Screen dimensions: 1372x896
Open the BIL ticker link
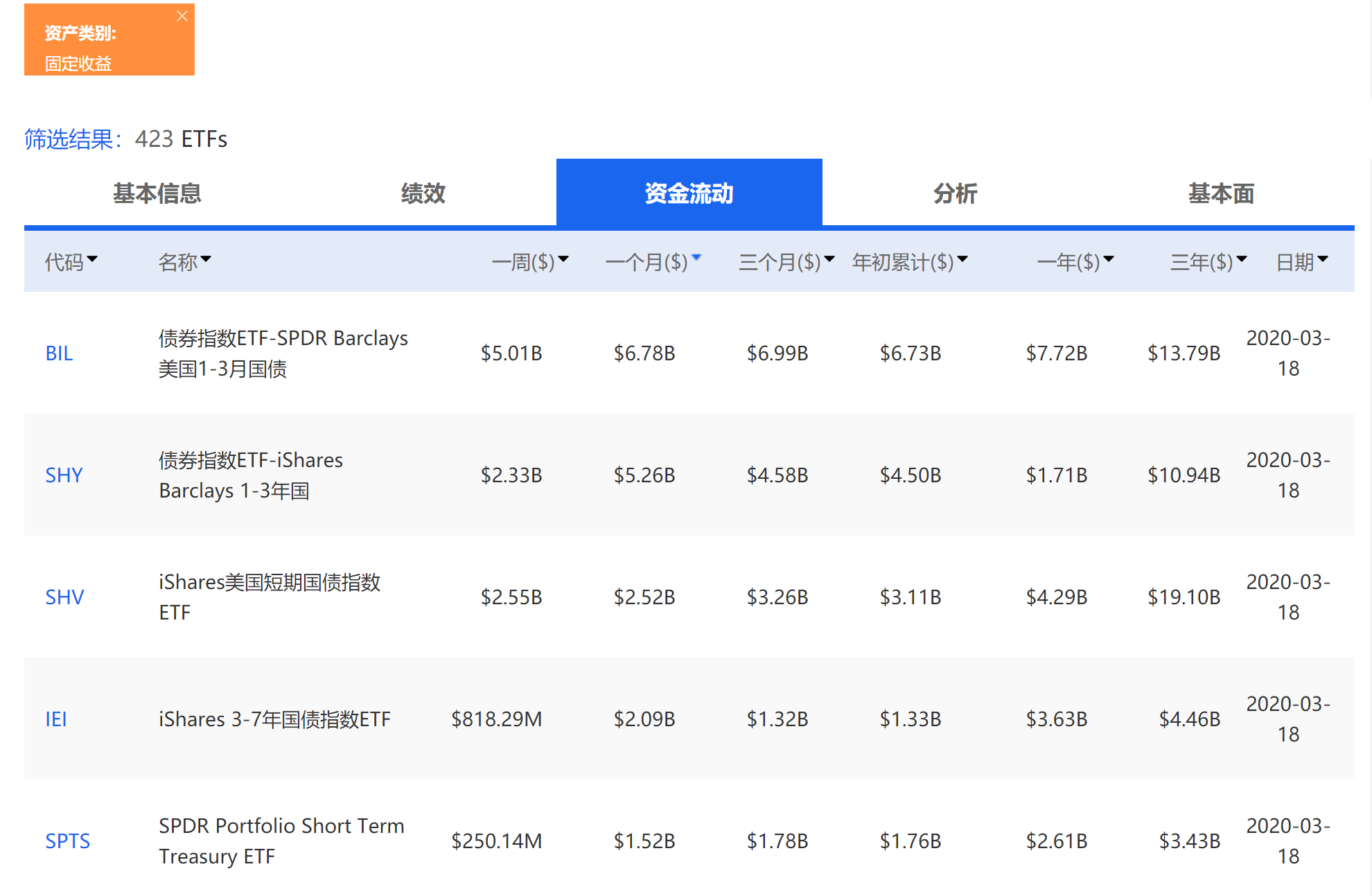59,353
